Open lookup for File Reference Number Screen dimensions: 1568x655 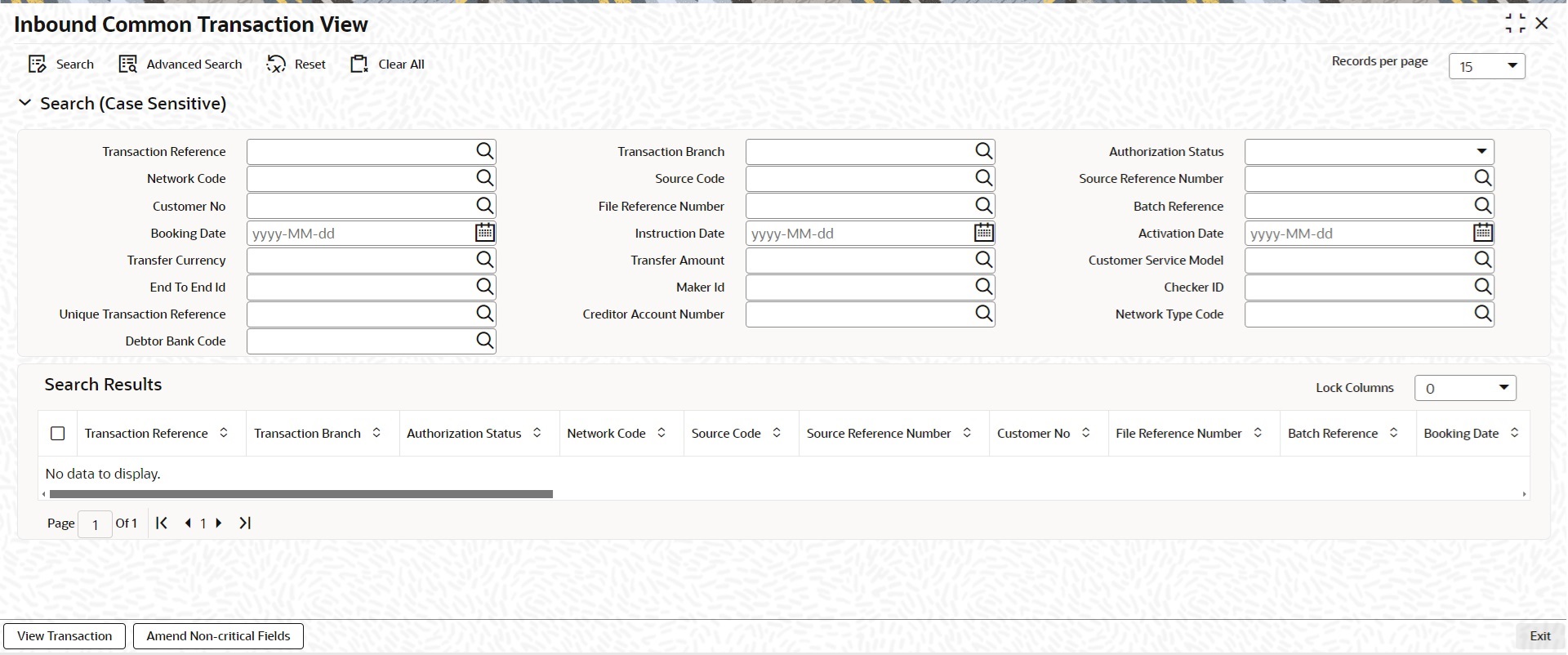[x=984, y=206]
